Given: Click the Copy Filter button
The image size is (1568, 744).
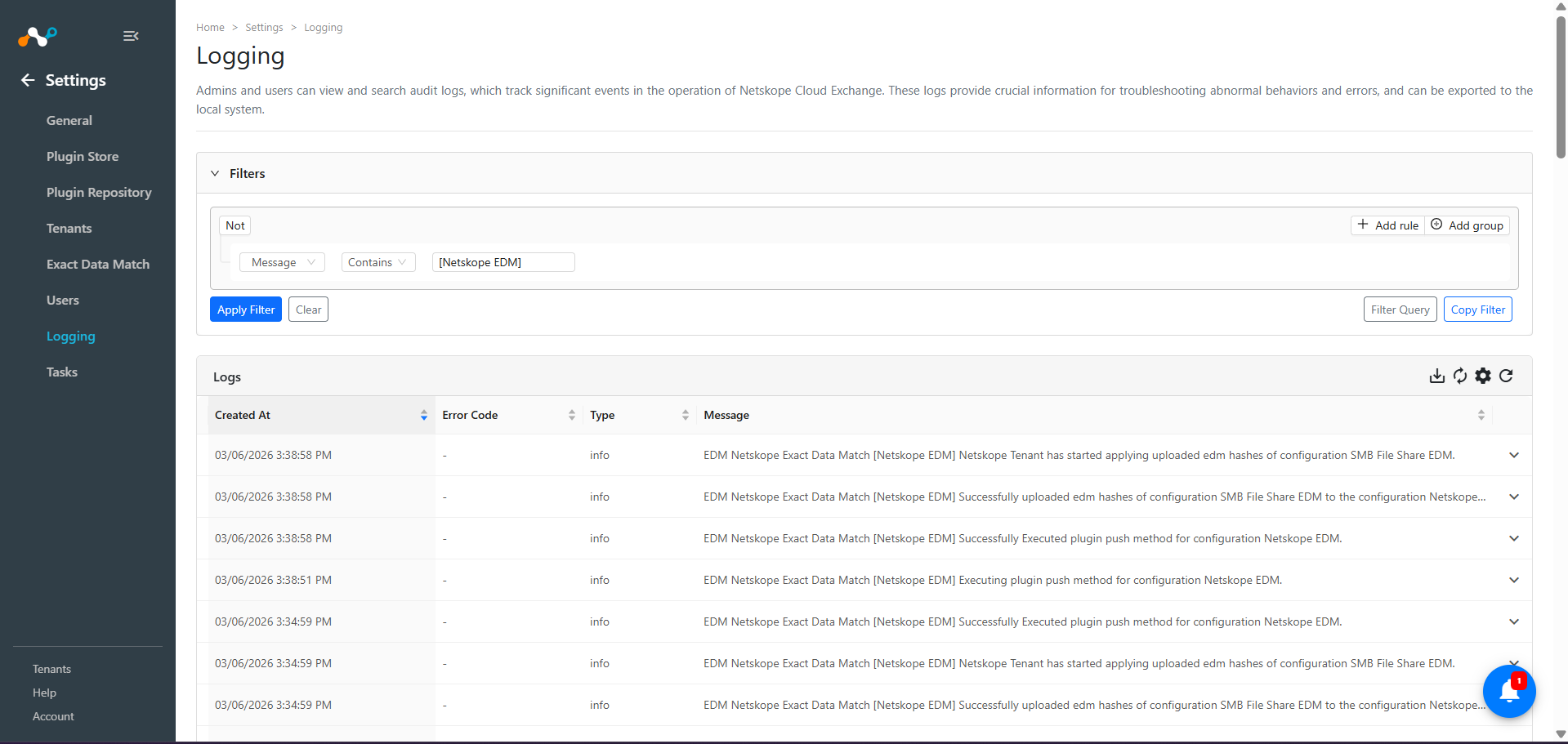Looking at the screenshot, I should click(1478, 310).
